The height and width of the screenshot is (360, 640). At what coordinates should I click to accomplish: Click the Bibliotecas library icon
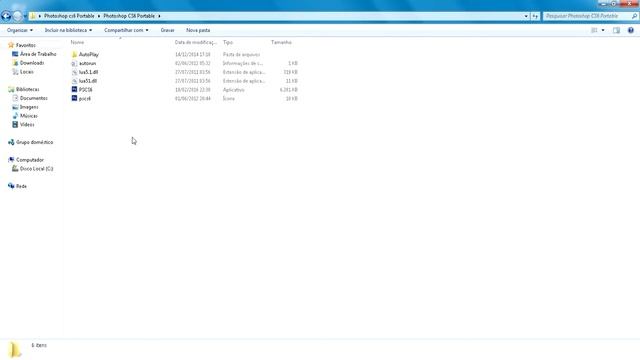coord(11,89)
